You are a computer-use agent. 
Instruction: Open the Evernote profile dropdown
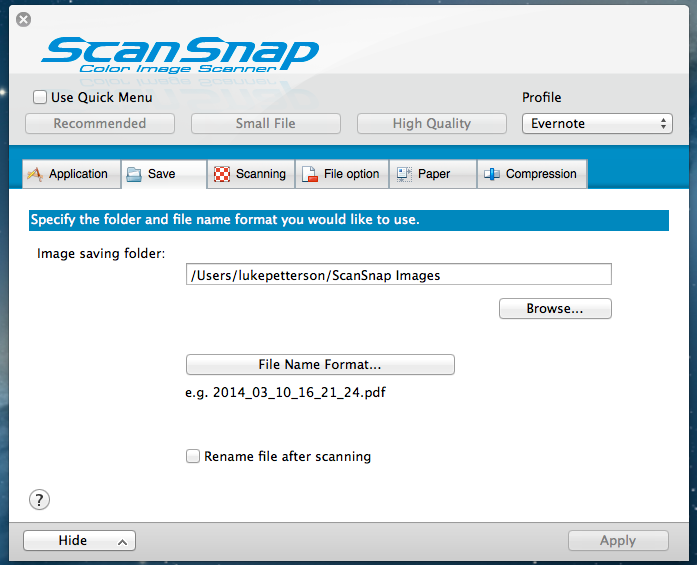pos(597,123)
